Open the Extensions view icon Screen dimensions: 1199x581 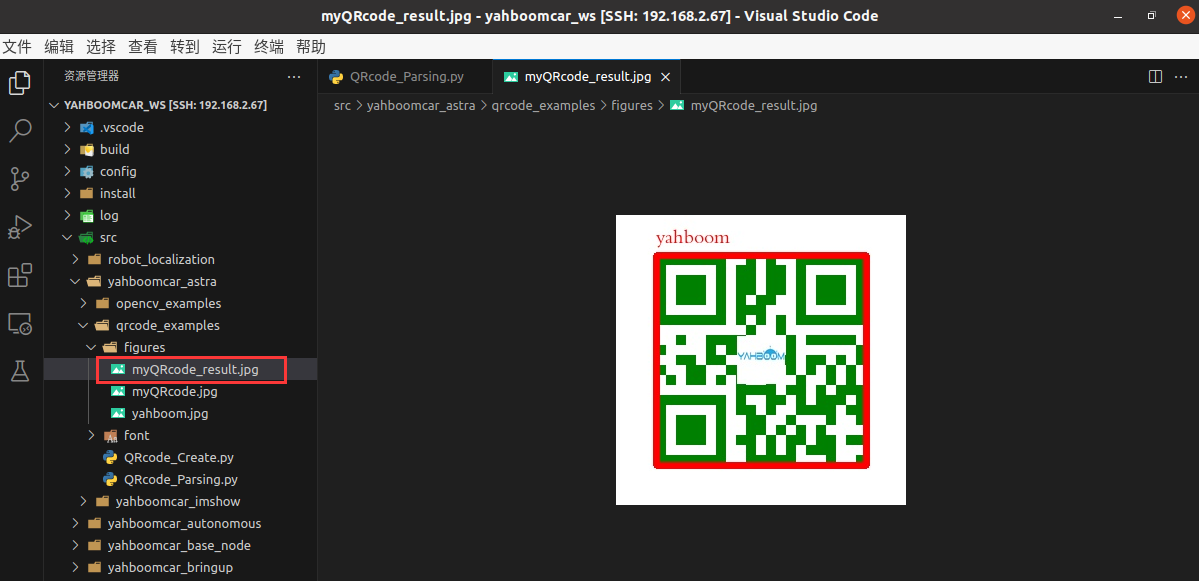click(x=19, y=275)
